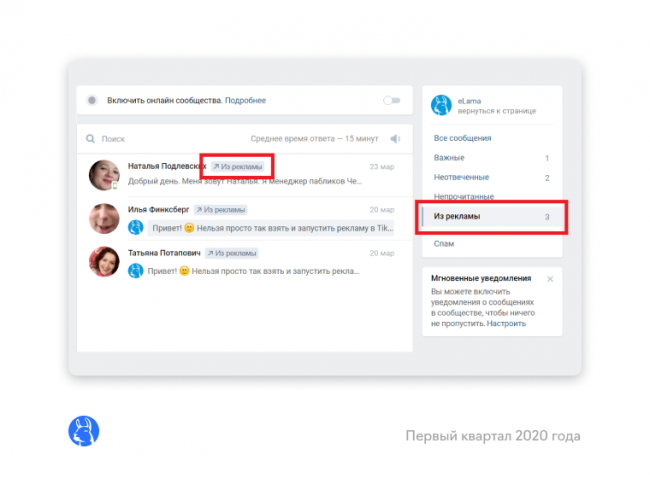Click the eLama logo at bottom left
The image size is (650, 478).
(83, 431)
